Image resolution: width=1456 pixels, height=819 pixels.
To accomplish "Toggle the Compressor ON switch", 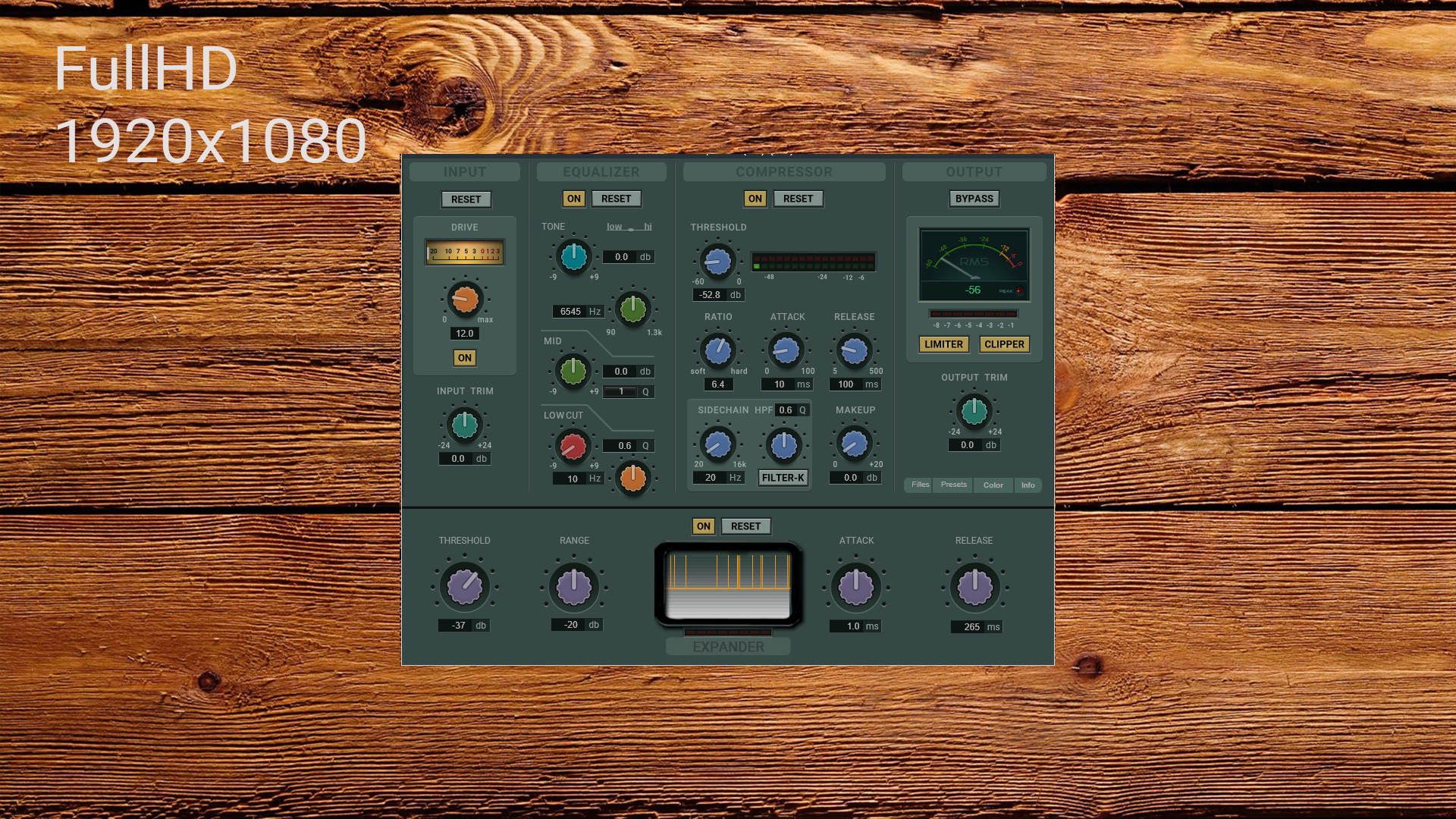I will [x=755, y=199].
